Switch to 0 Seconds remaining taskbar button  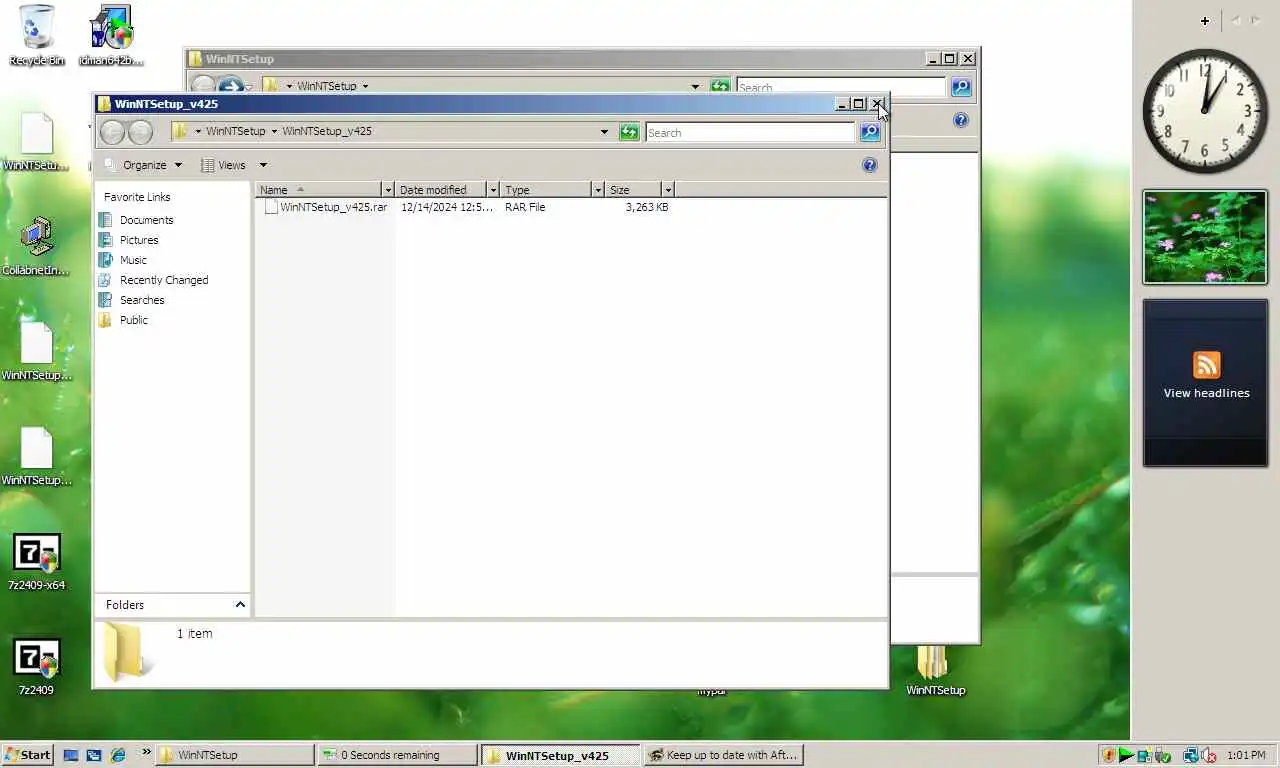(x=397, y=755)
